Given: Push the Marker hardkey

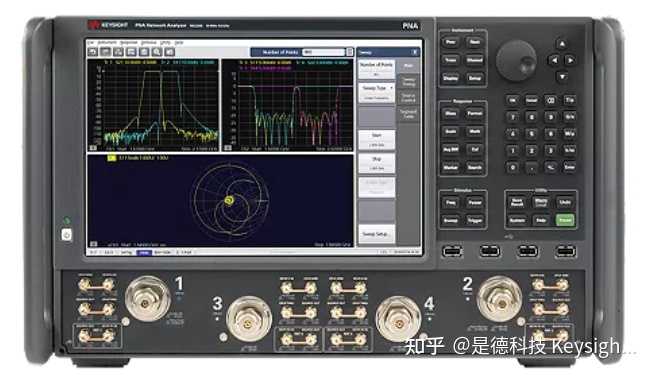Looking at the screenshot, I should [x=450, y=167].
